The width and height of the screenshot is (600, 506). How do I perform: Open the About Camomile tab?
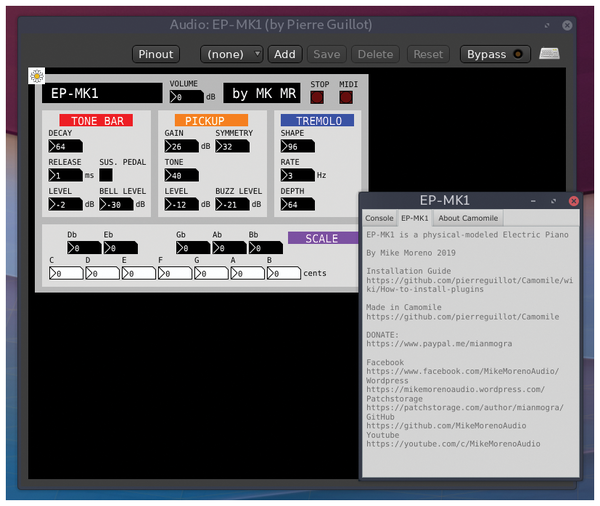468,218
